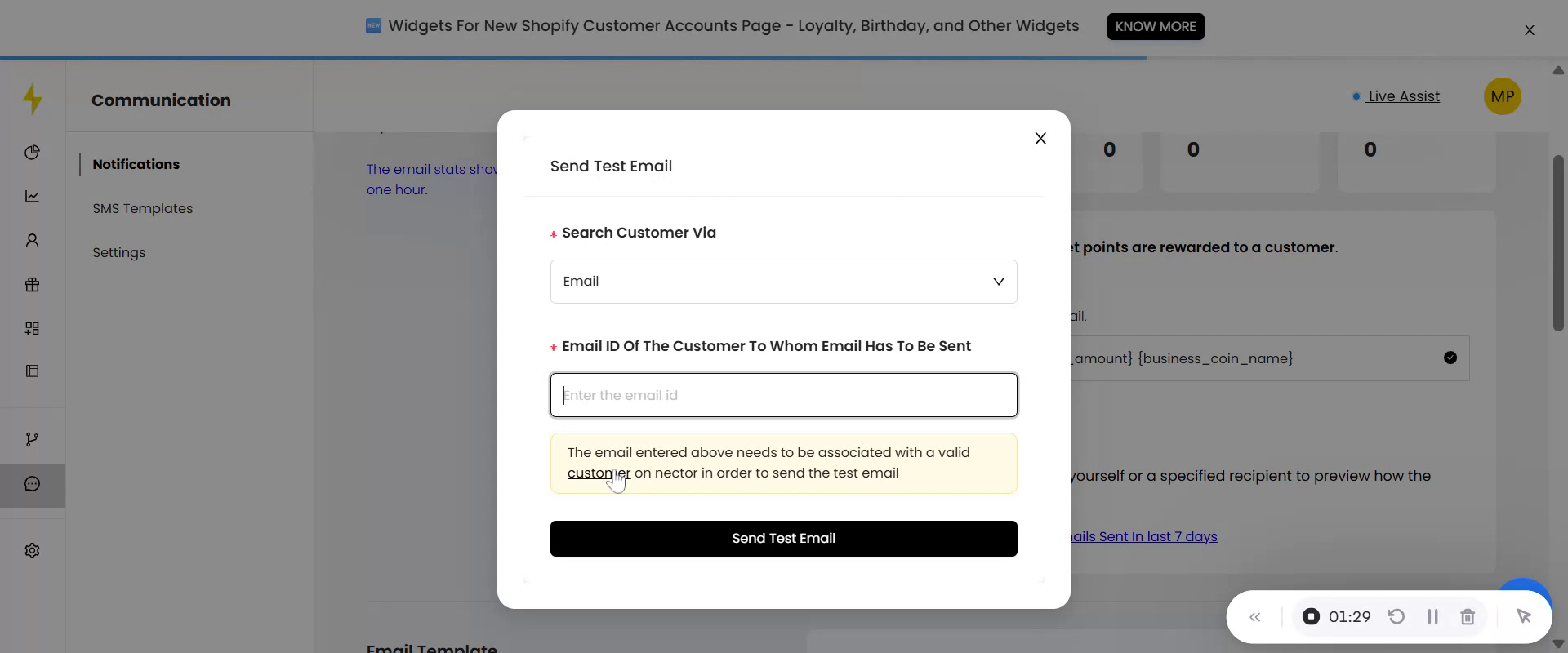This screenshot has width=1568, height=653.
Task: Select SMS Templates in Communication menu
Action: pos(143,209)
